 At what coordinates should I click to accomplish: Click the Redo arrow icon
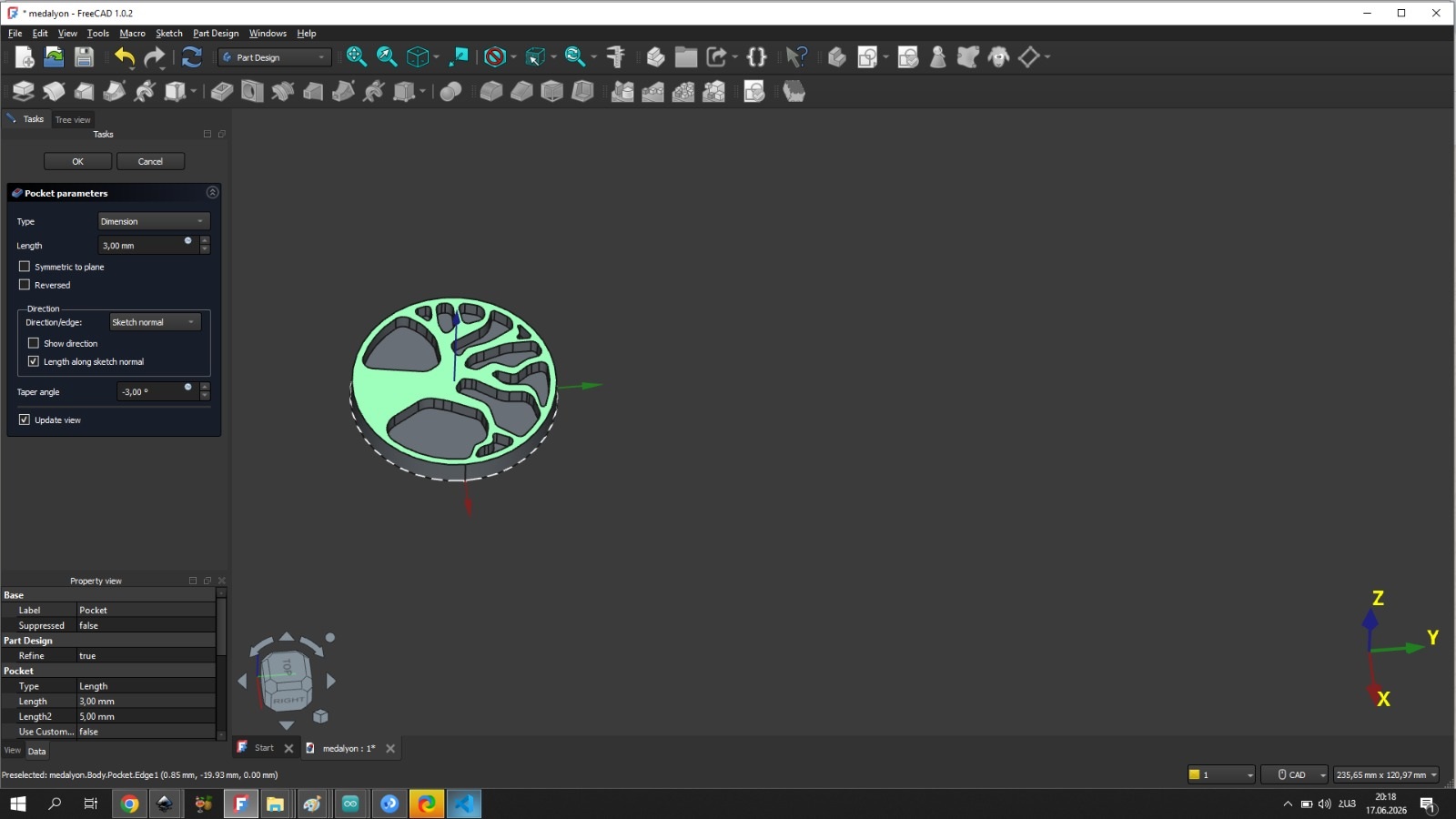(155, 57)
